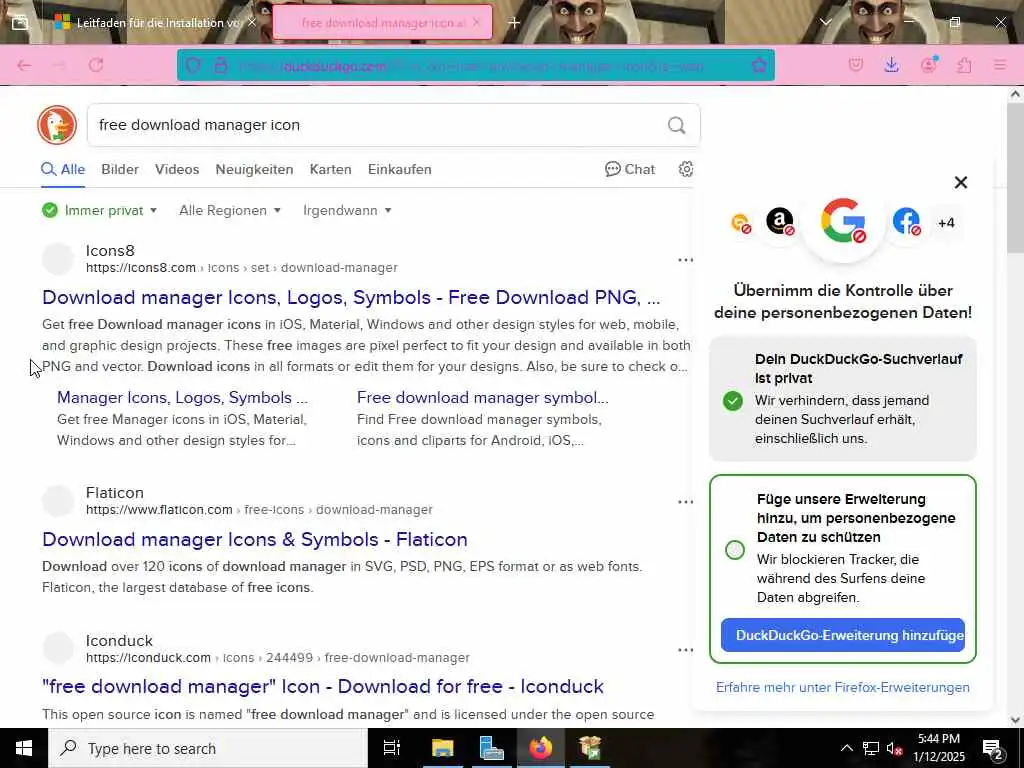Open File Explorer from the taskbar
Screen dimensions: 1024x768
pyautogui.click(x=442, y=748)
